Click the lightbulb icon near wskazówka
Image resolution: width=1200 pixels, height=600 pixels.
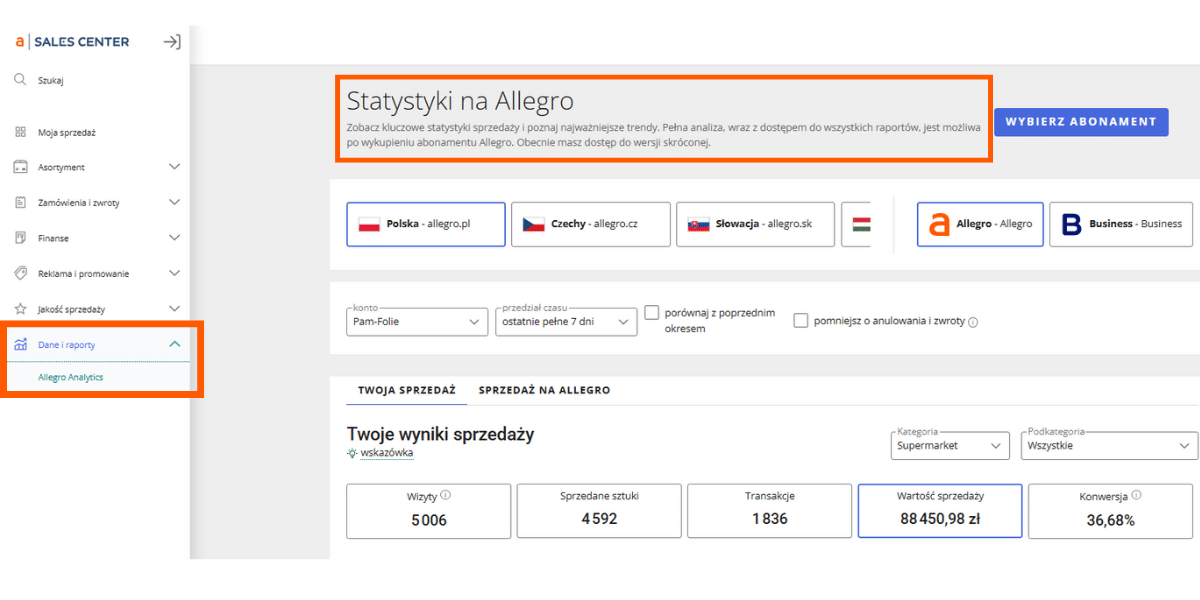[x=352, y=453]
